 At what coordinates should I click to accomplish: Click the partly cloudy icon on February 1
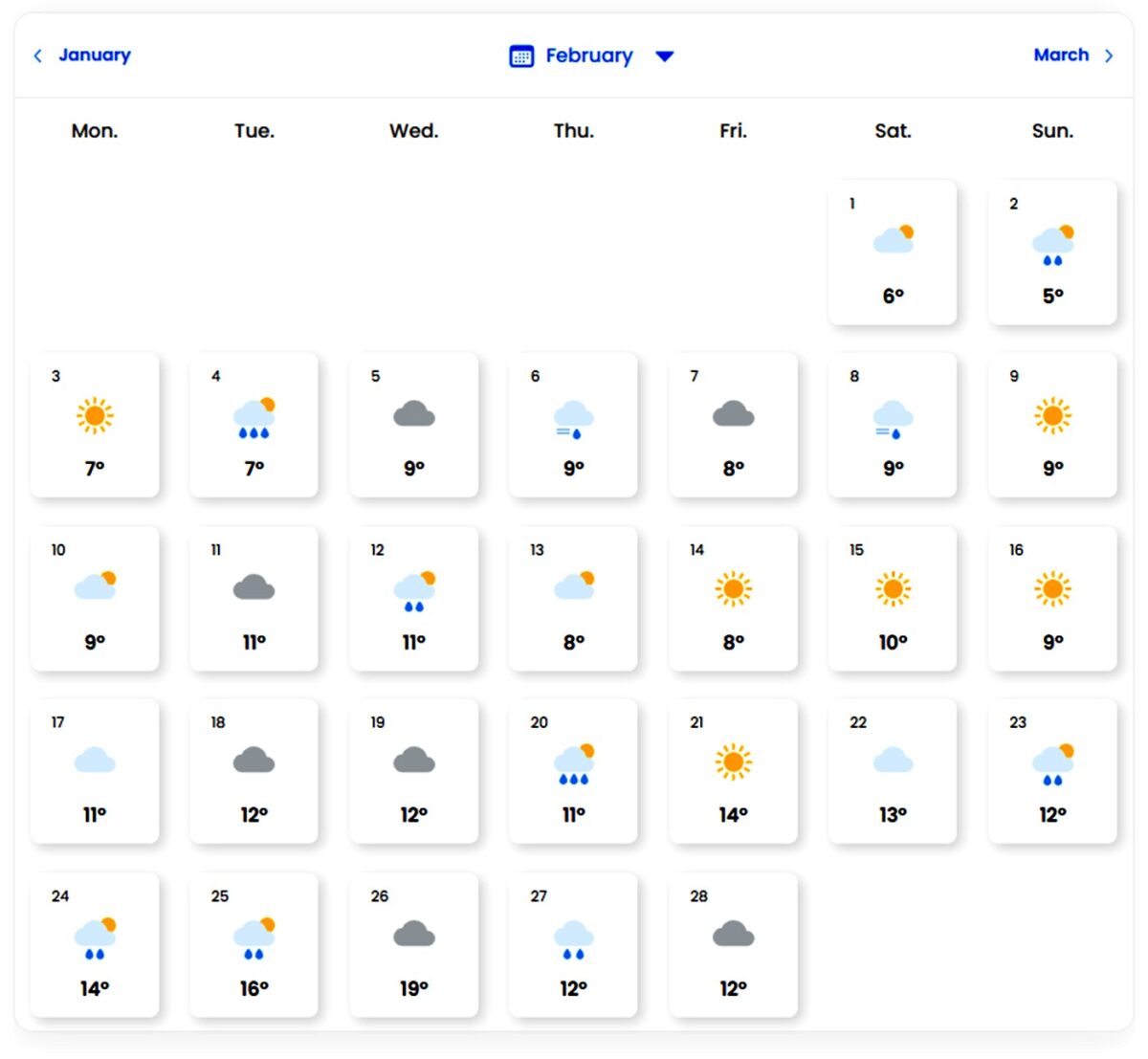click(x=894, y=239)
